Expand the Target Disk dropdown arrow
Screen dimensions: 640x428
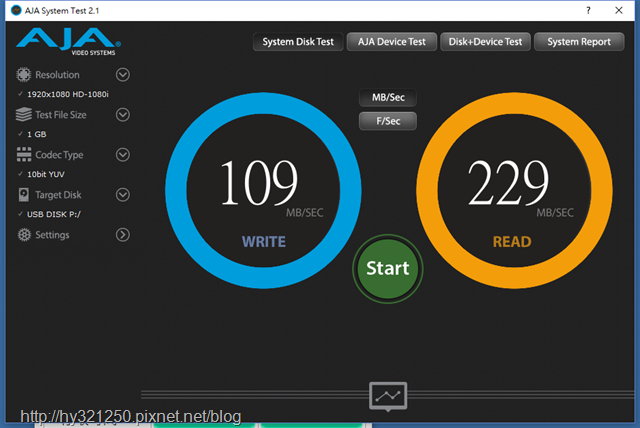click(123, 195)
